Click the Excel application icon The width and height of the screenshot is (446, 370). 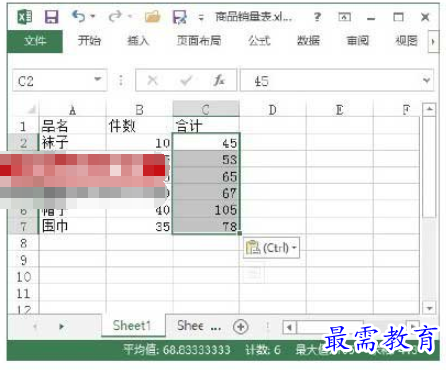tap(24, 17)
